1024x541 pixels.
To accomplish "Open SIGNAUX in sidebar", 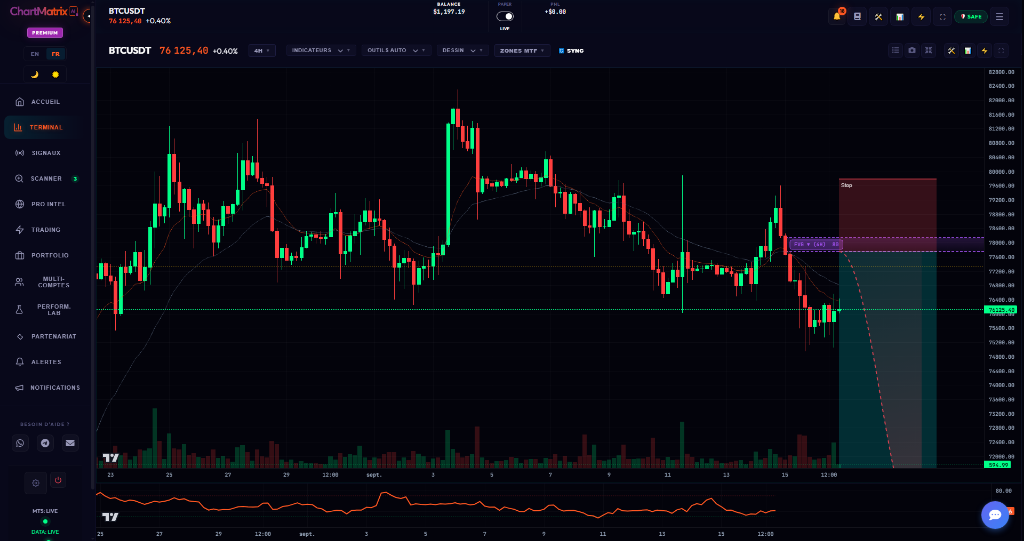I will pos(45,153).
